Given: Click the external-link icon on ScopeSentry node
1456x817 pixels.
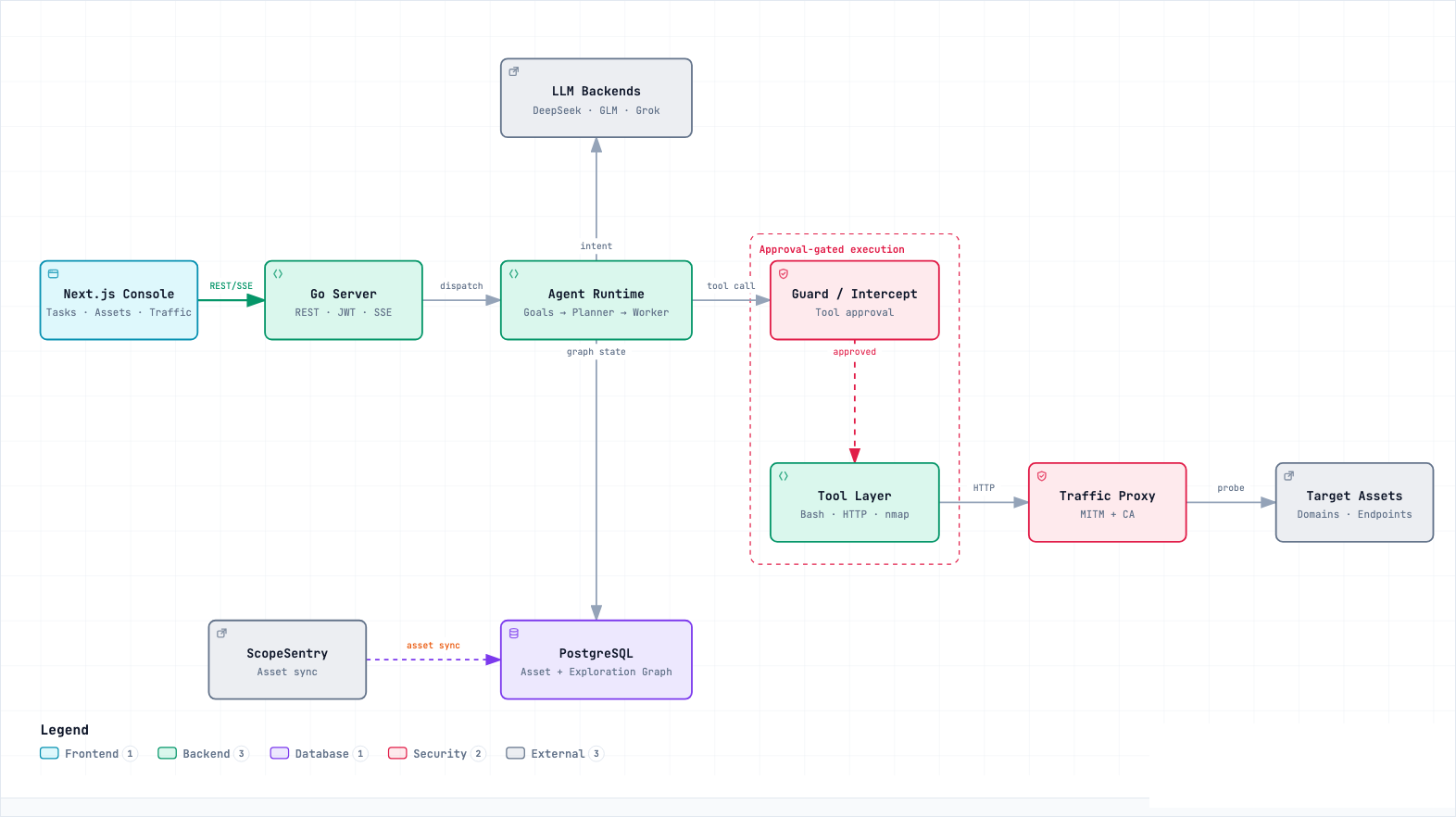Looking at the screenshot, I should point(222,634).
